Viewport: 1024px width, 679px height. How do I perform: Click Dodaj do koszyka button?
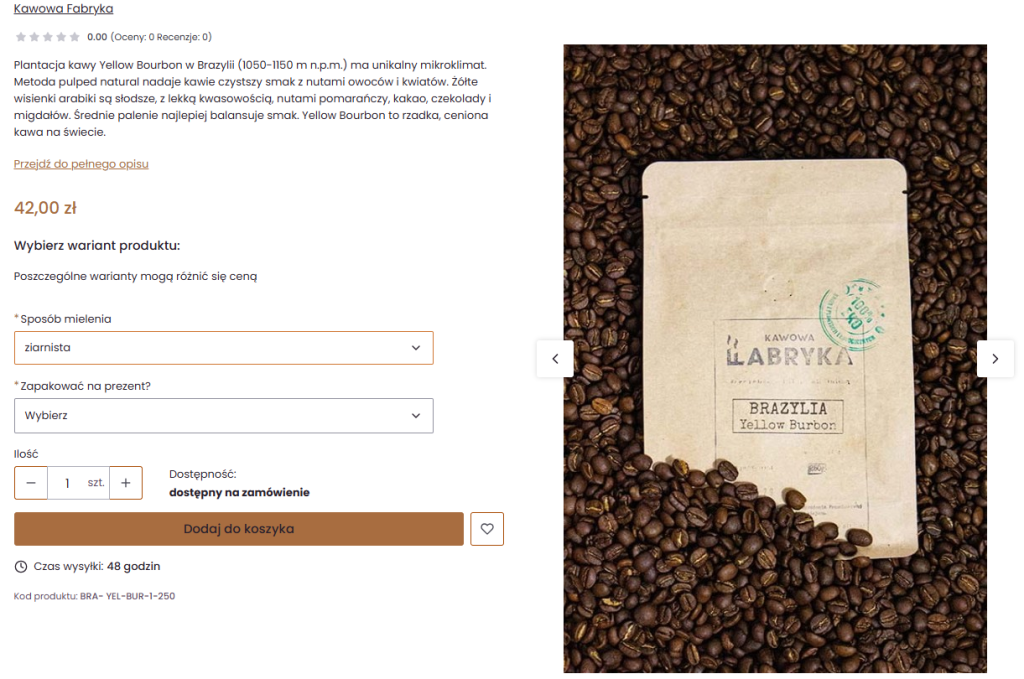239,529
